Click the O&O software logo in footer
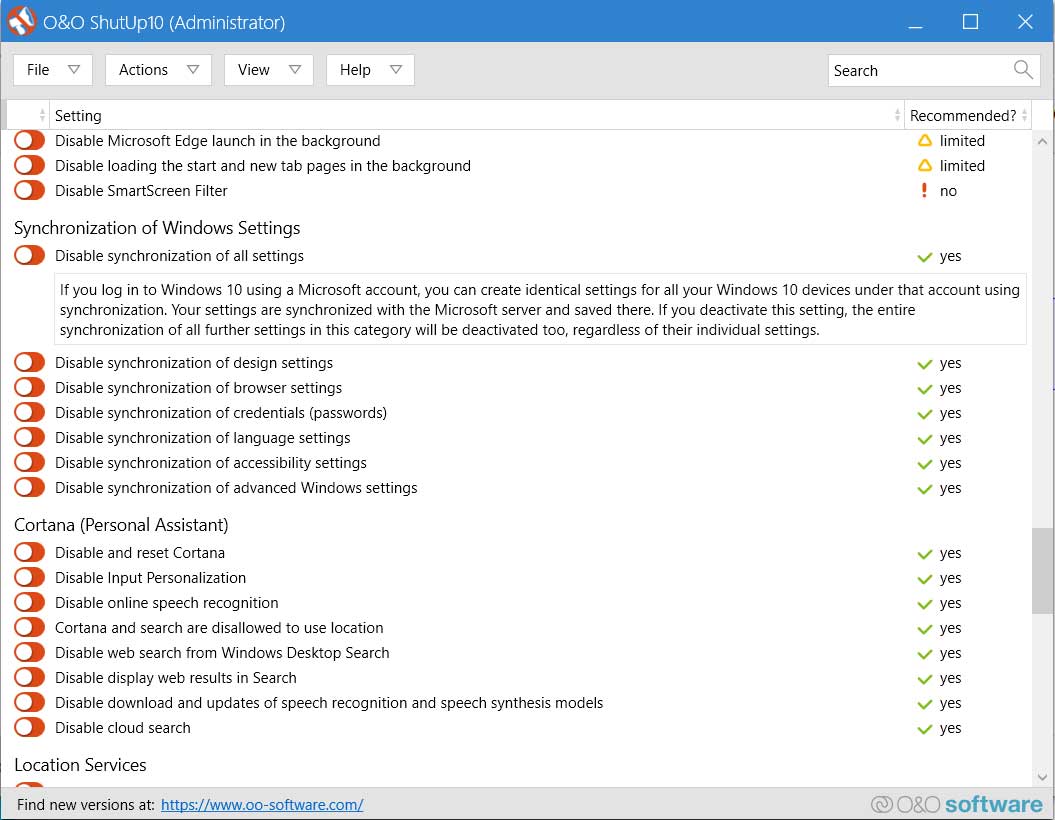This screenshot has height=820, width=1055. point(956,804)
